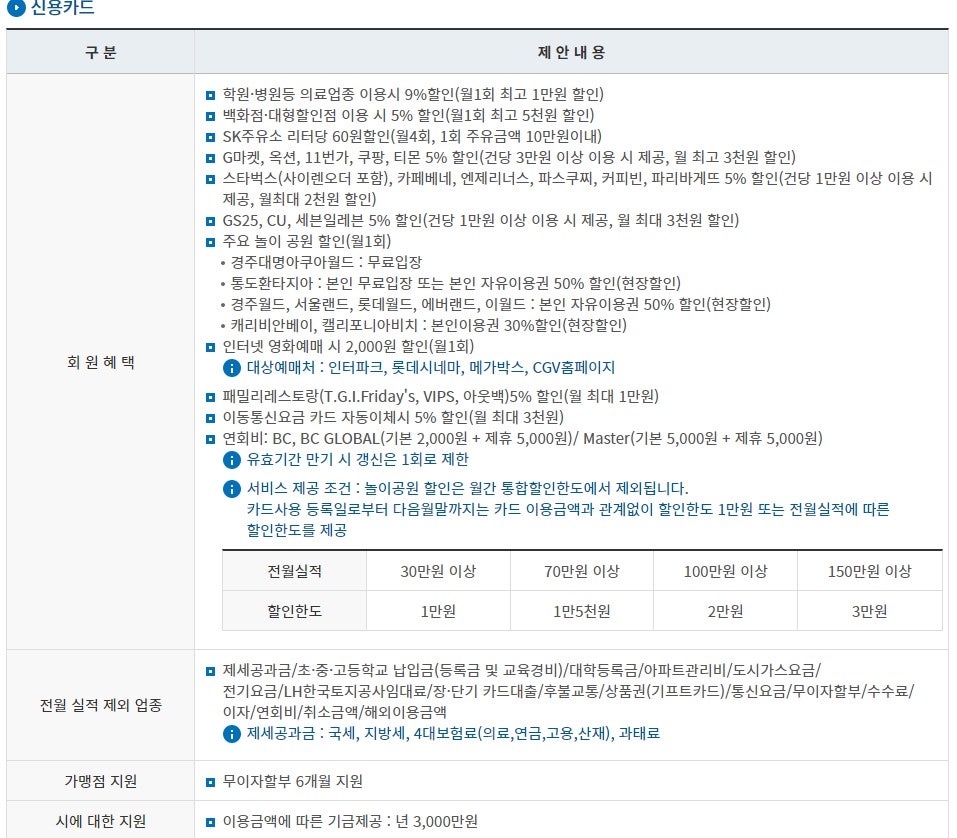Click bullet icon before 무이자할부 6개월 지원
The height and width of the screenshot is (838, 957).
[x=211, y=782]
